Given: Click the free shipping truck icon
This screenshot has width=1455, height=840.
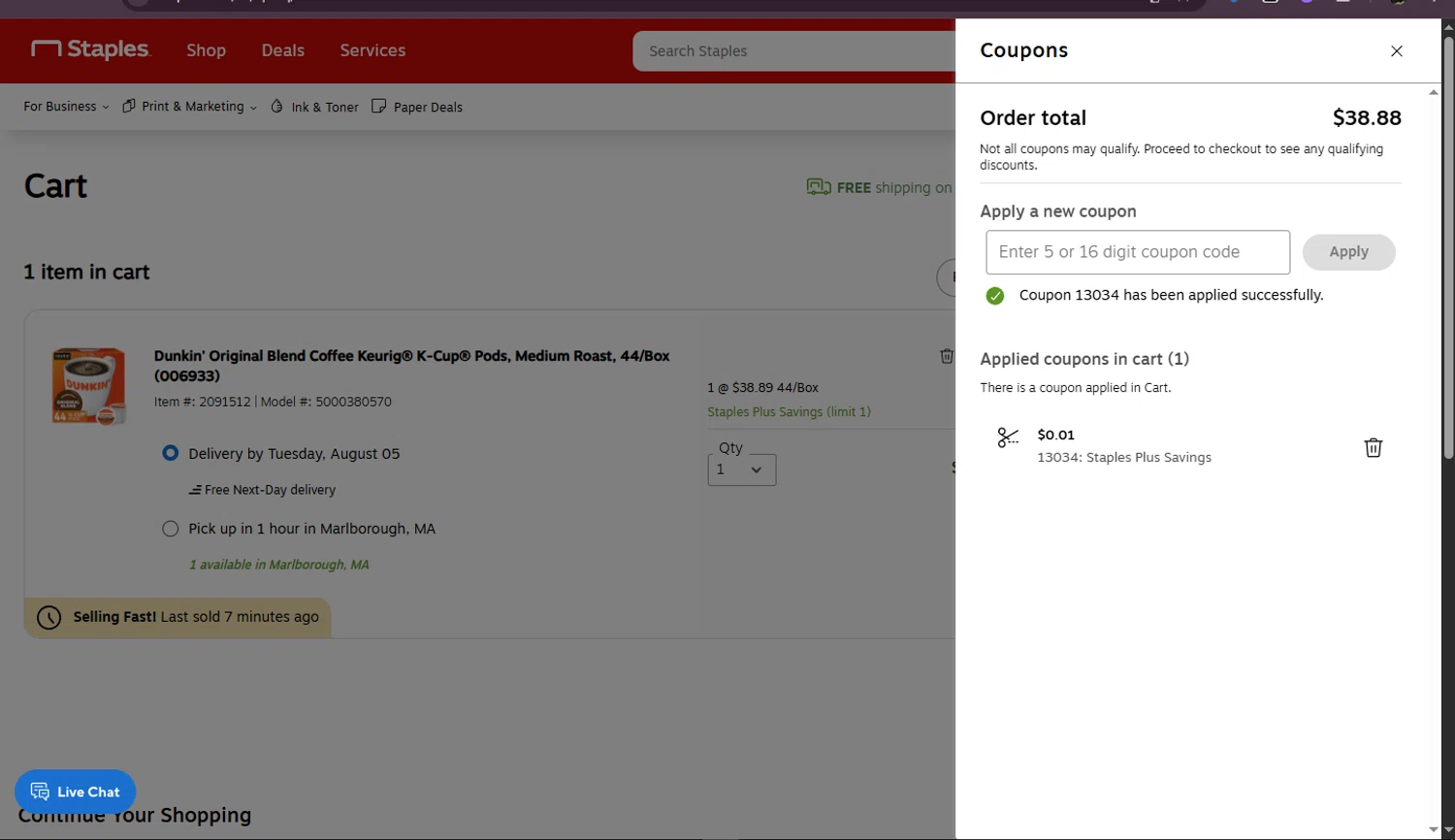Looking at the screenshot, I should pos(819,187).
